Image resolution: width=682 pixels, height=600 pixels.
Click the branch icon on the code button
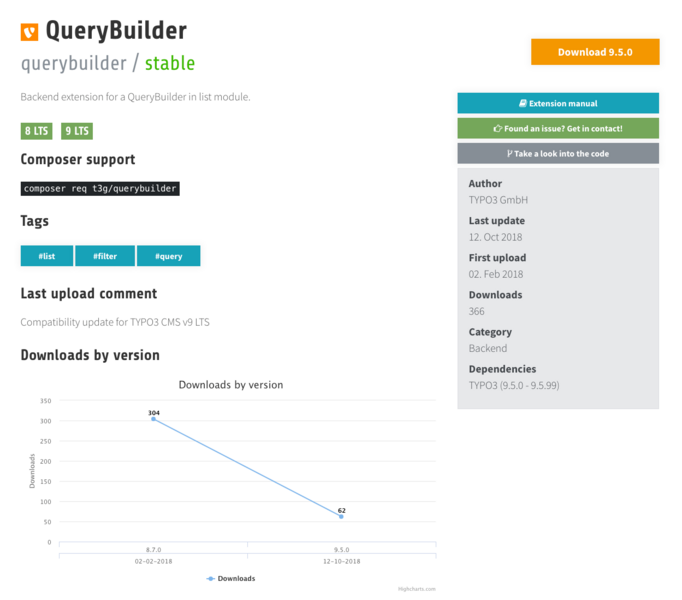[509, 153]
